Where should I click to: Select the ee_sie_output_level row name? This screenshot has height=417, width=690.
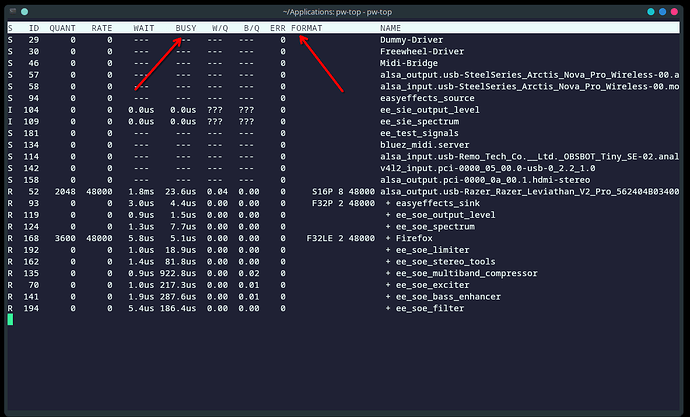click(x=430, y=110)
